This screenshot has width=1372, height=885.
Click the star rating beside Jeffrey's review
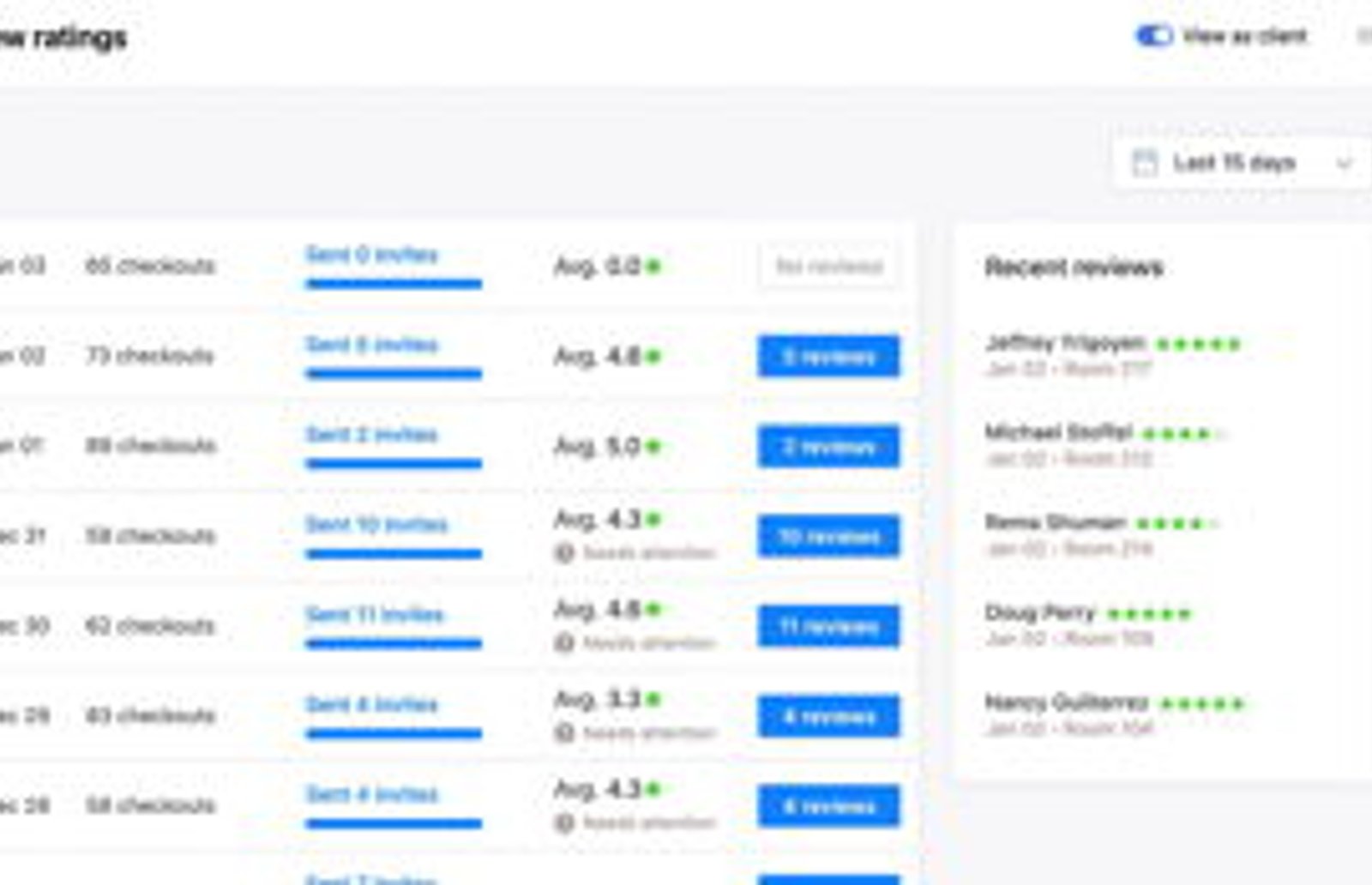point(1199,345)
